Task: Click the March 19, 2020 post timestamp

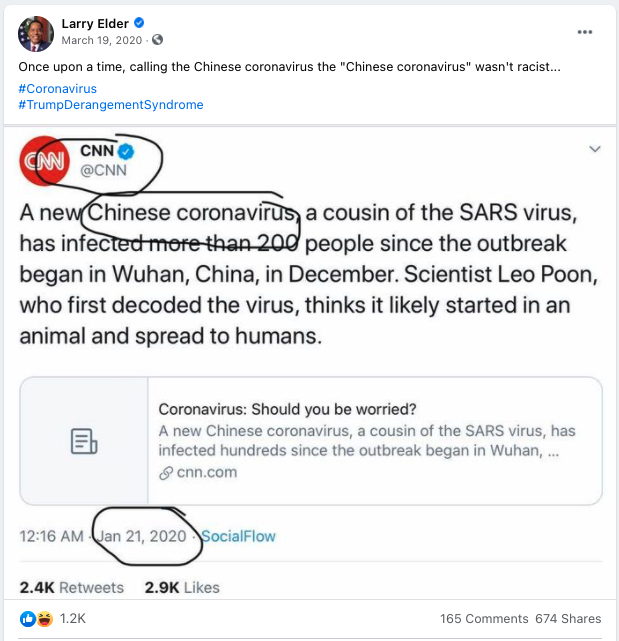Action: pyautogui.click(x=103, y=40)
